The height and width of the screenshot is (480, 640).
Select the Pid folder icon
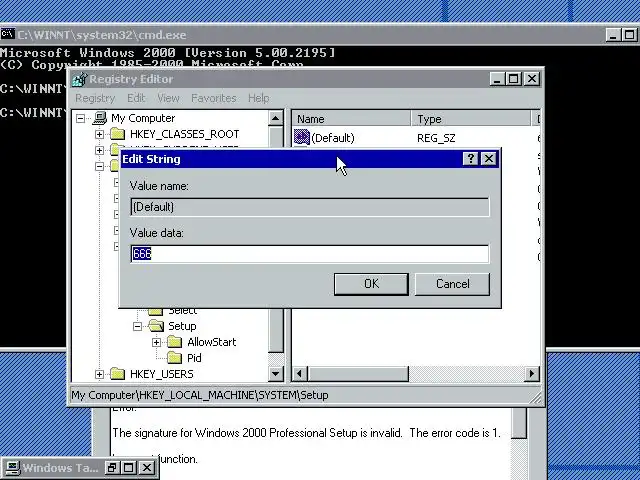(174, 358)
